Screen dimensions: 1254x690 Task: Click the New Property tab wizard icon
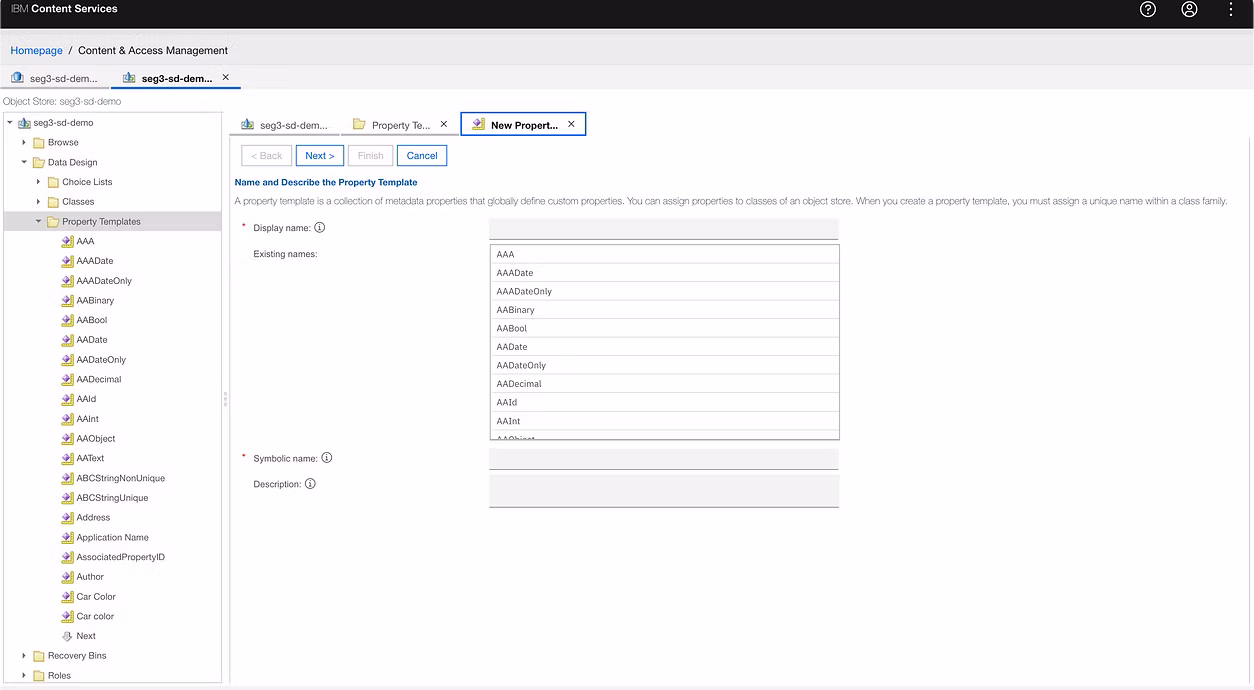point(479,125)
